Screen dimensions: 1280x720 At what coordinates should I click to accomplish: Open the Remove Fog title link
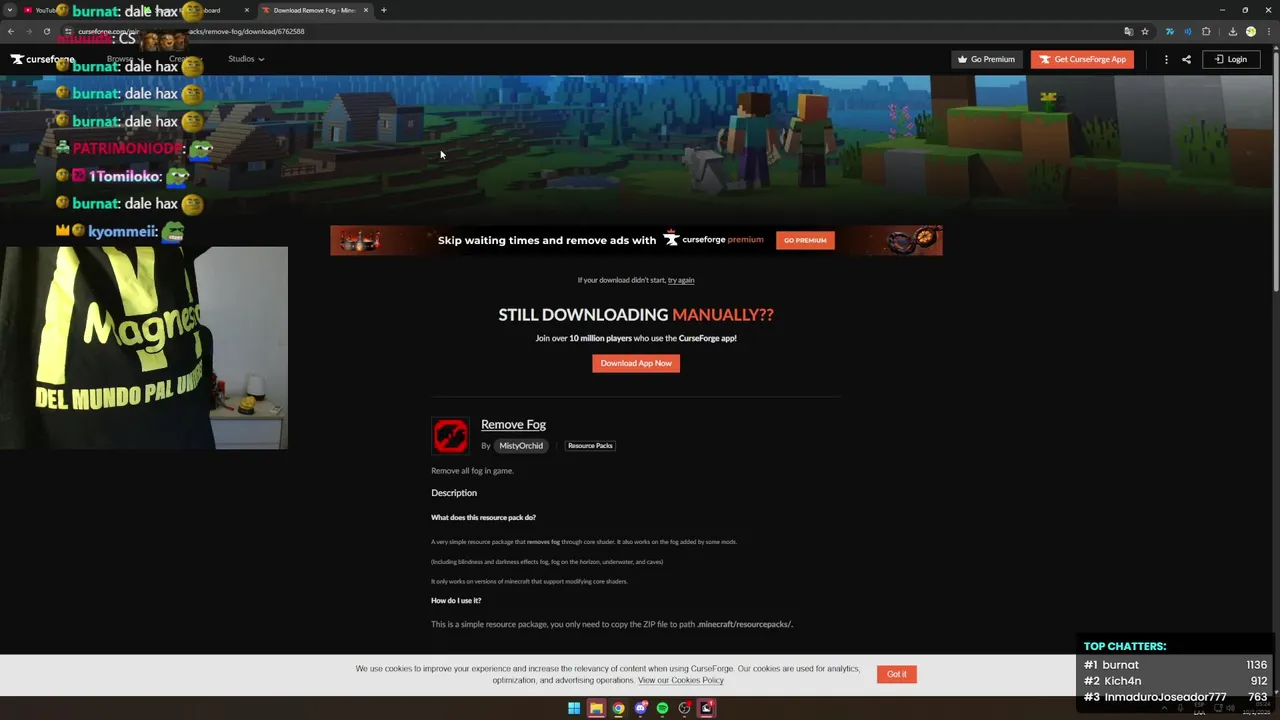click(x=513, y=424)
